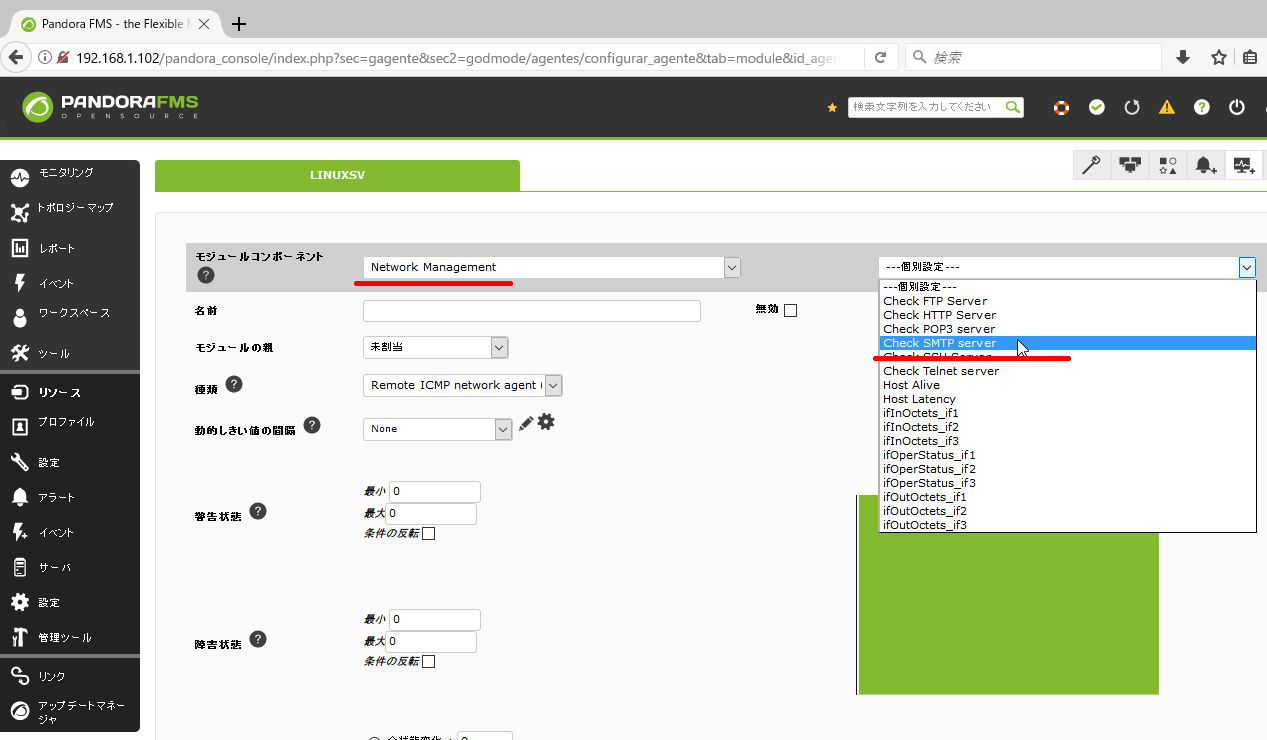Viewport: 1267px width, 740px height.
Task: Open the 種類 Remote ICMP network agent dropdown
Action: click(x=462, y=385)
